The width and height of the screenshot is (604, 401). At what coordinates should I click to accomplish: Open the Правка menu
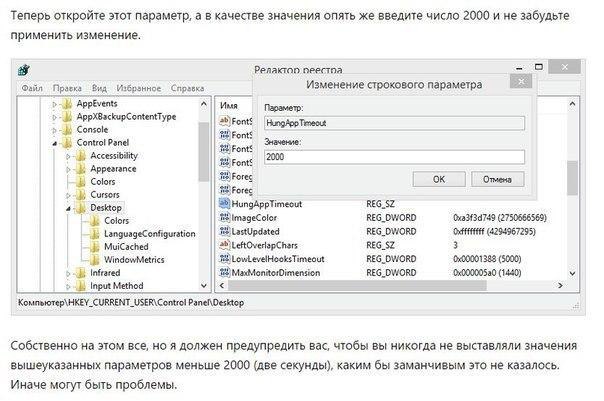click(x=67, y=88)
